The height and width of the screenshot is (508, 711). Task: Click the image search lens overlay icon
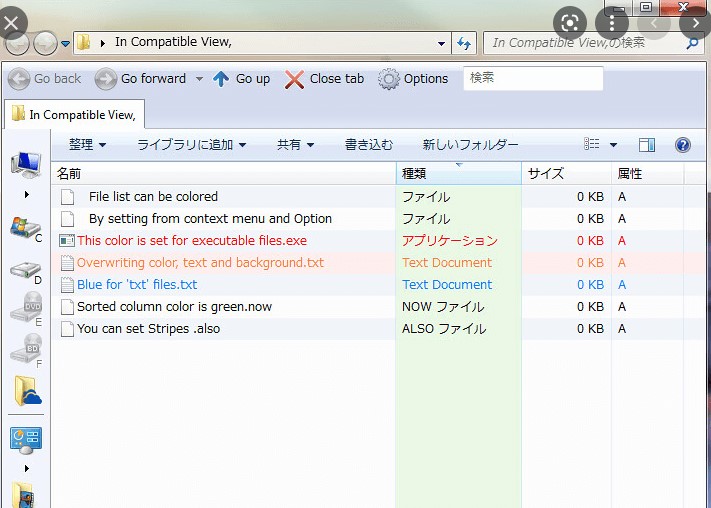pyautogui.click(x=570, y=23)
